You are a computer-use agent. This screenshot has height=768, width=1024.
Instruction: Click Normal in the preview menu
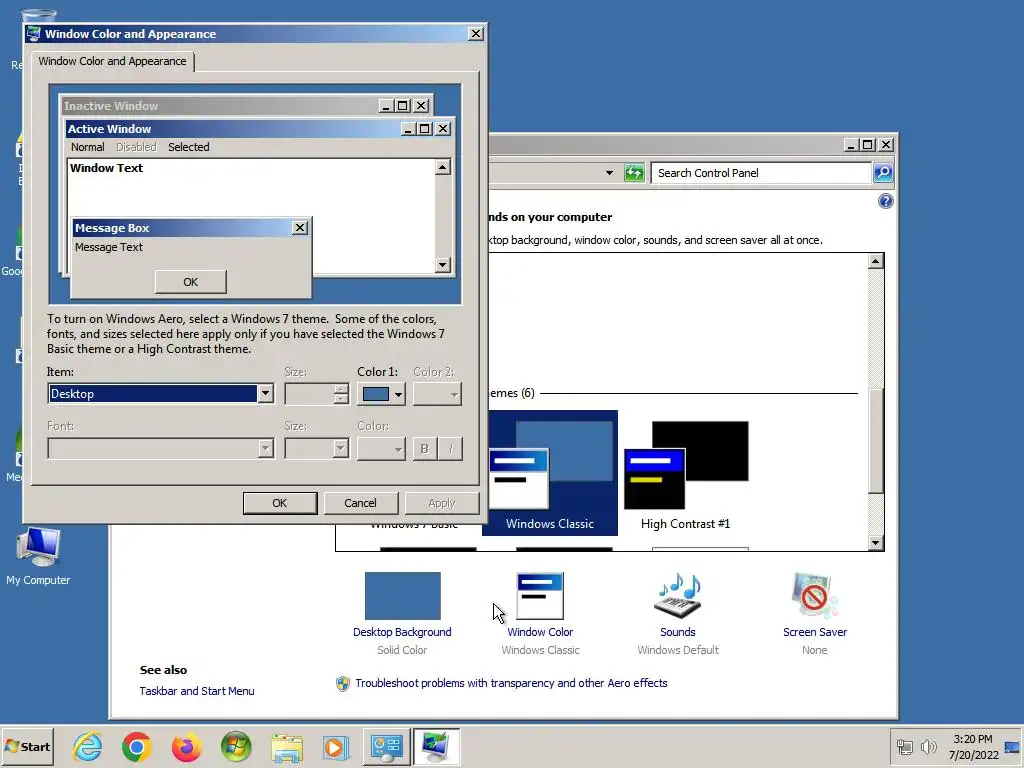point(88,147)
